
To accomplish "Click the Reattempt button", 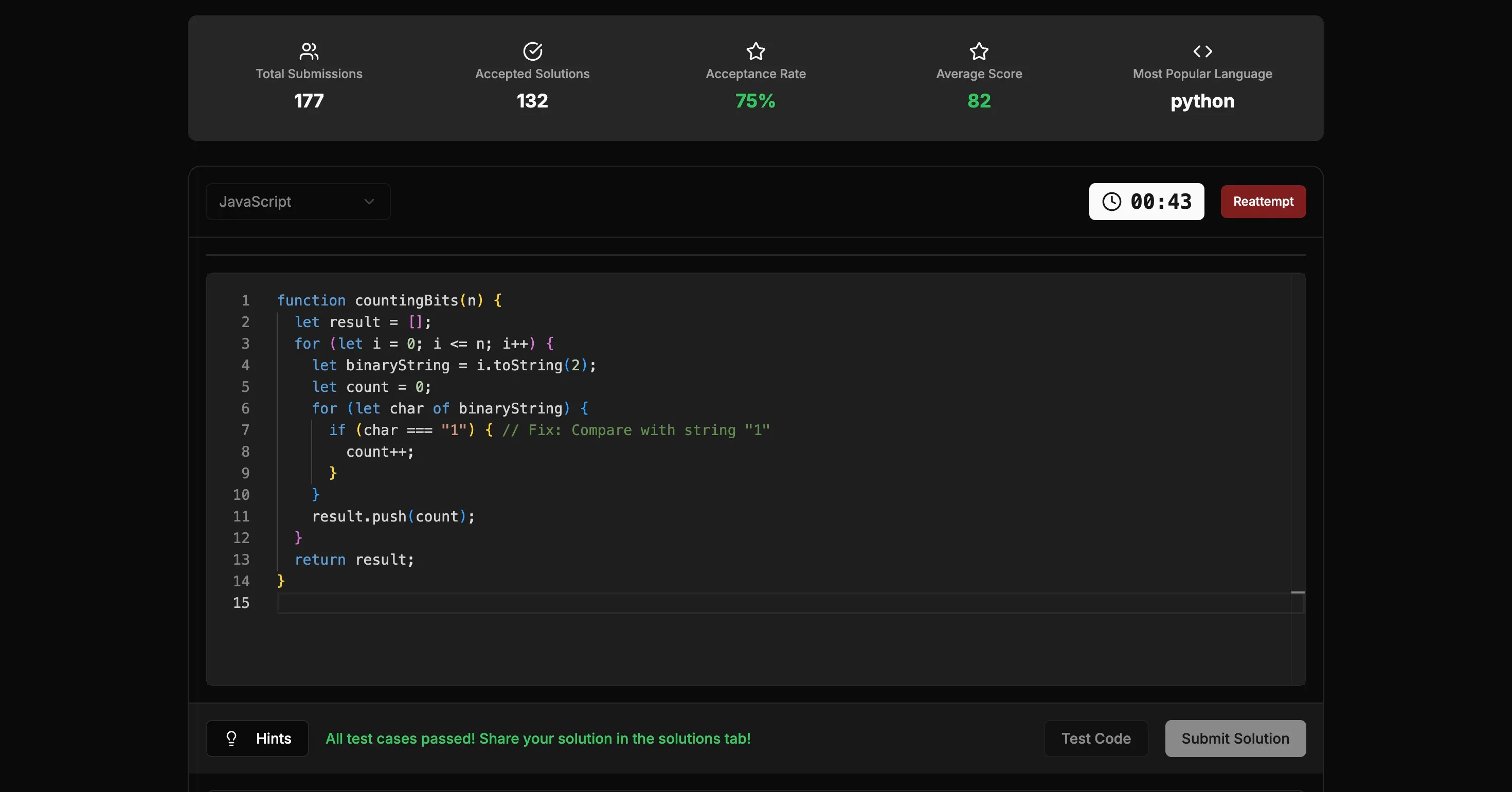I will click(x=1263, y=202).
